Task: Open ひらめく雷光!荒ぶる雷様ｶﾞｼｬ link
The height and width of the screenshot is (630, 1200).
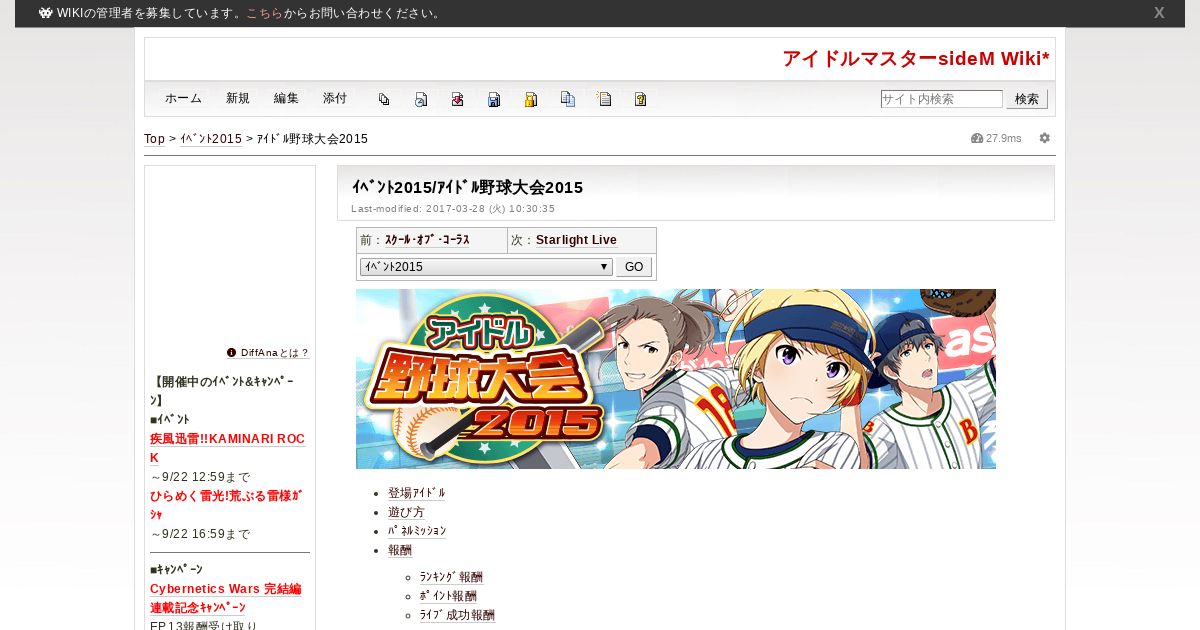Action: (x=226, y=504)
